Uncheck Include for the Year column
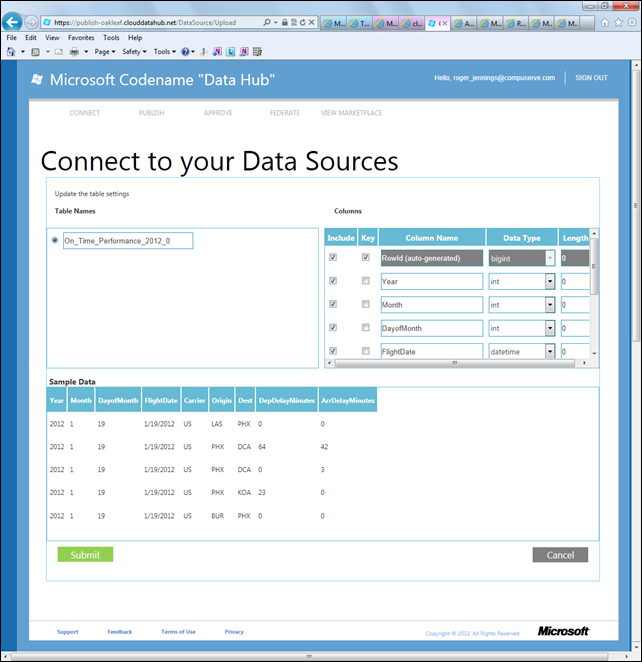The height and width of the screenshot is (662, 642). tap(333, 281)
